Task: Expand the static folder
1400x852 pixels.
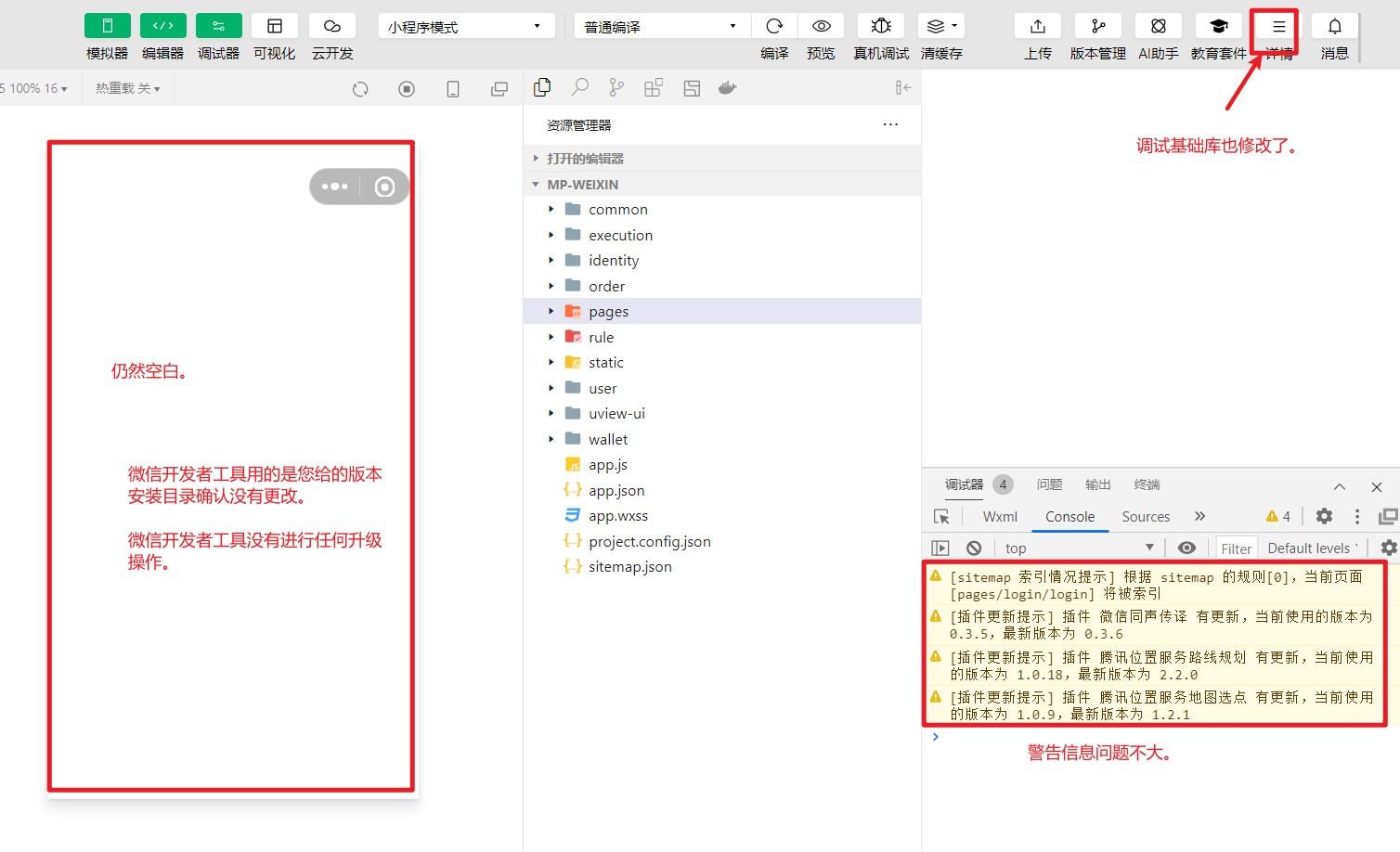Action: point(722,363)
